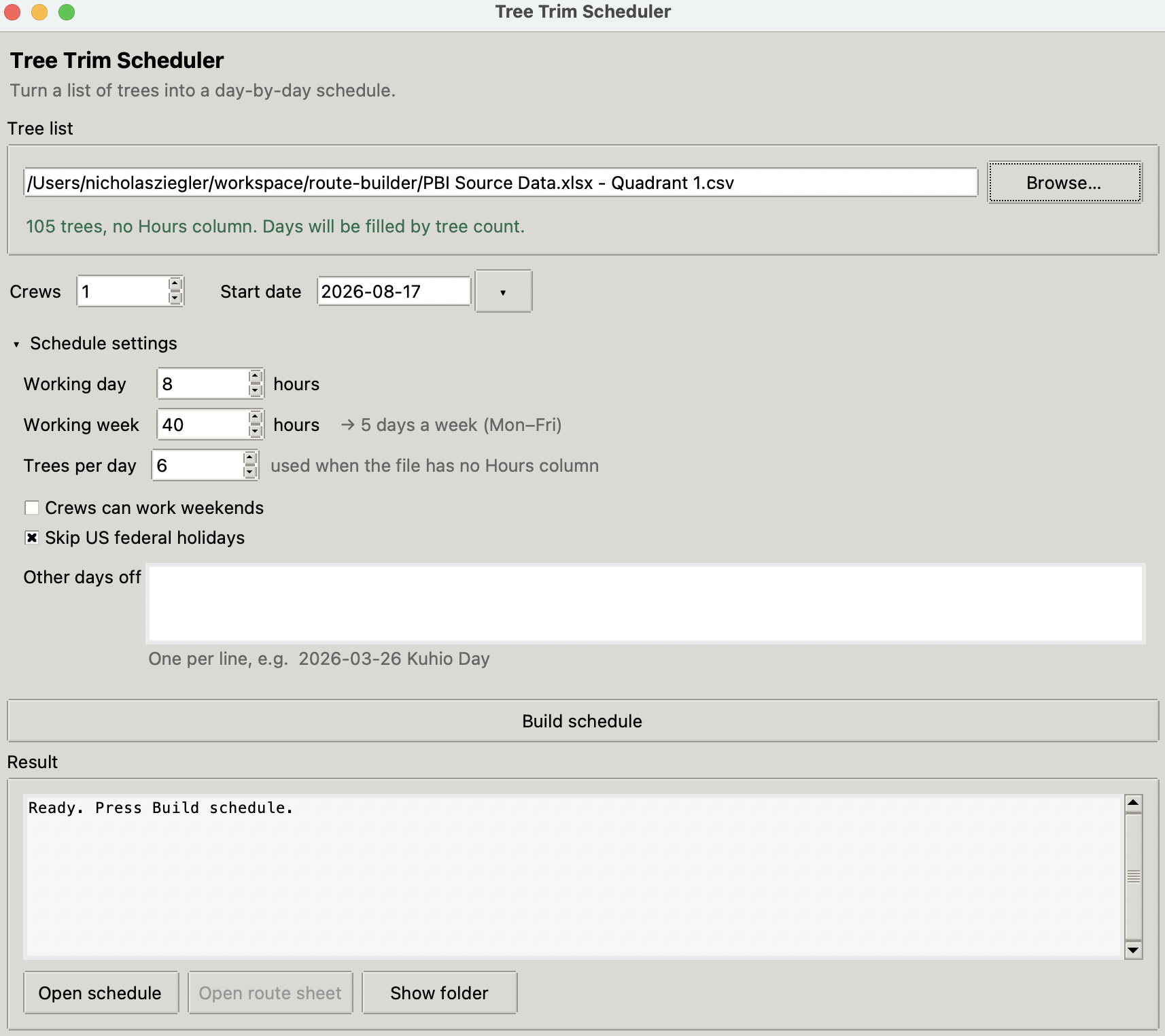Click the Crews number field
This screenshot has height=1036, width=1165.
[x=123, y=291]
